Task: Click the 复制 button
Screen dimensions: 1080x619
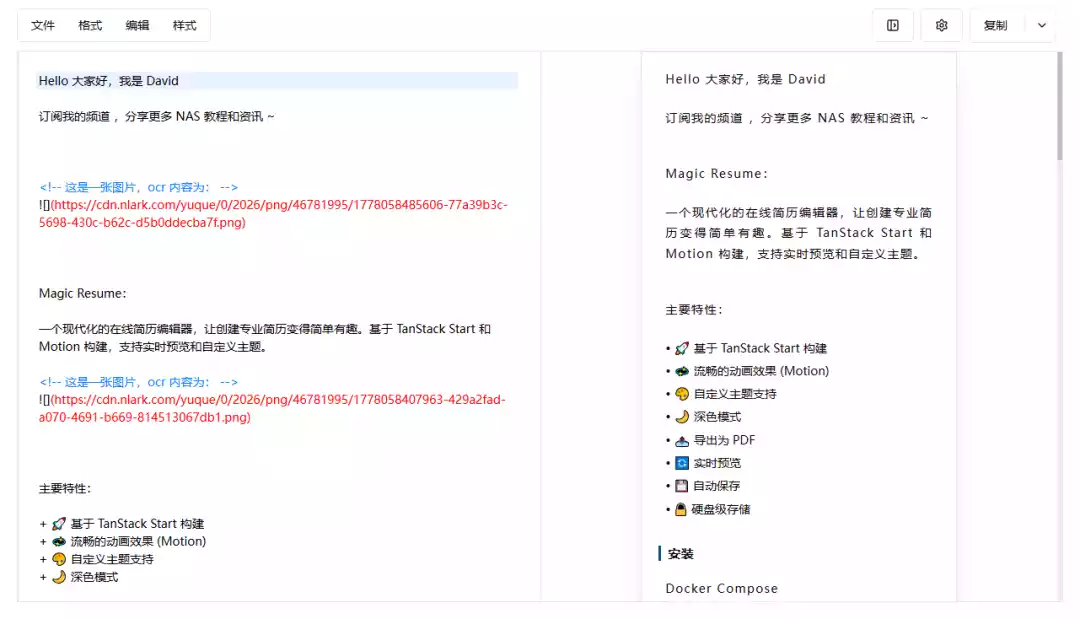Action: (995, 25)
